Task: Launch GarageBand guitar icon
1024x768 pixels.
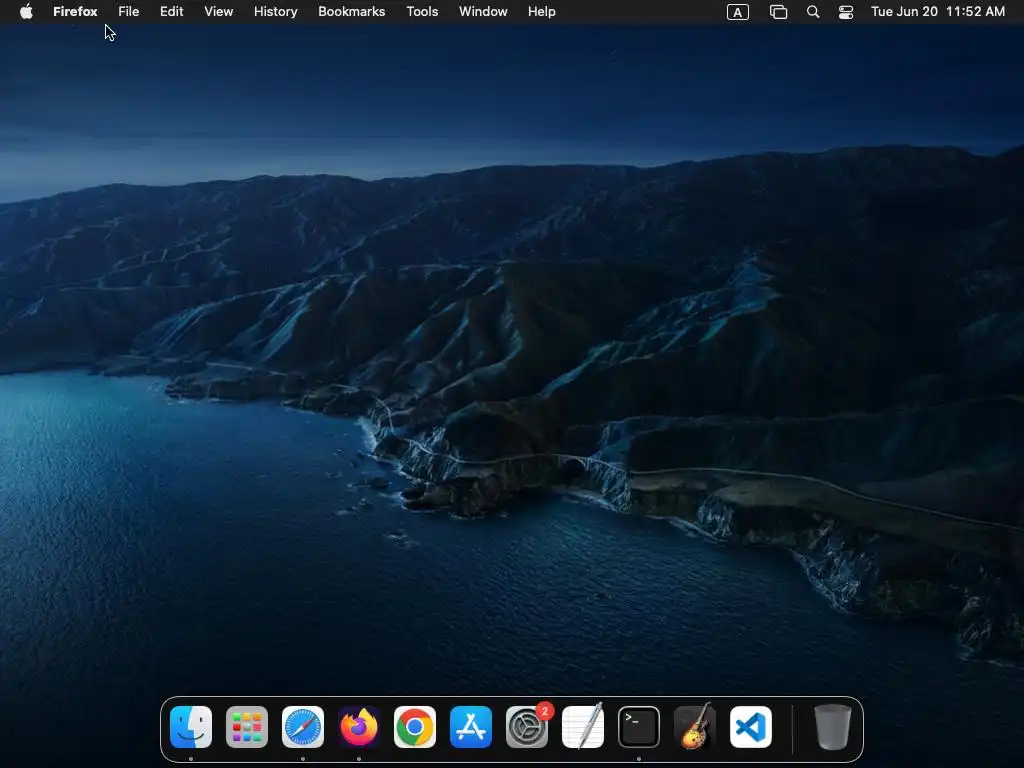Action: pyautogui.click(x=695, y=727)
